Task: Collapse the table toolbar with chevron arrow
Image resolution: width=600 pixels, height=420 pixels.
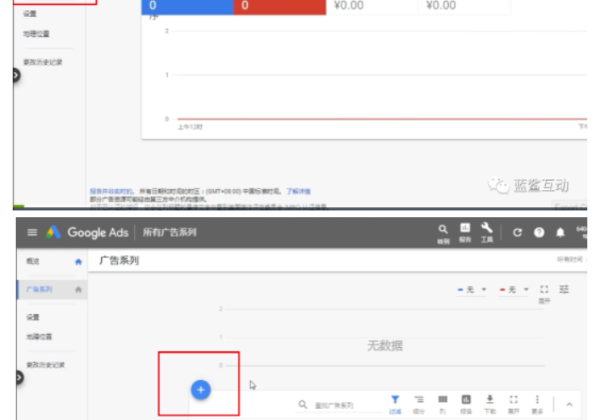Action: [x=570, y=404]
